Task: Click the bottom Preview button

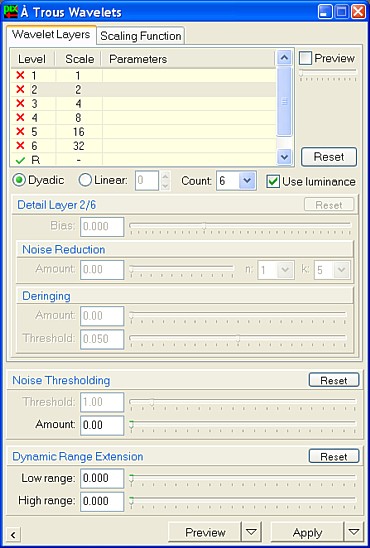Action: point(205,532)
